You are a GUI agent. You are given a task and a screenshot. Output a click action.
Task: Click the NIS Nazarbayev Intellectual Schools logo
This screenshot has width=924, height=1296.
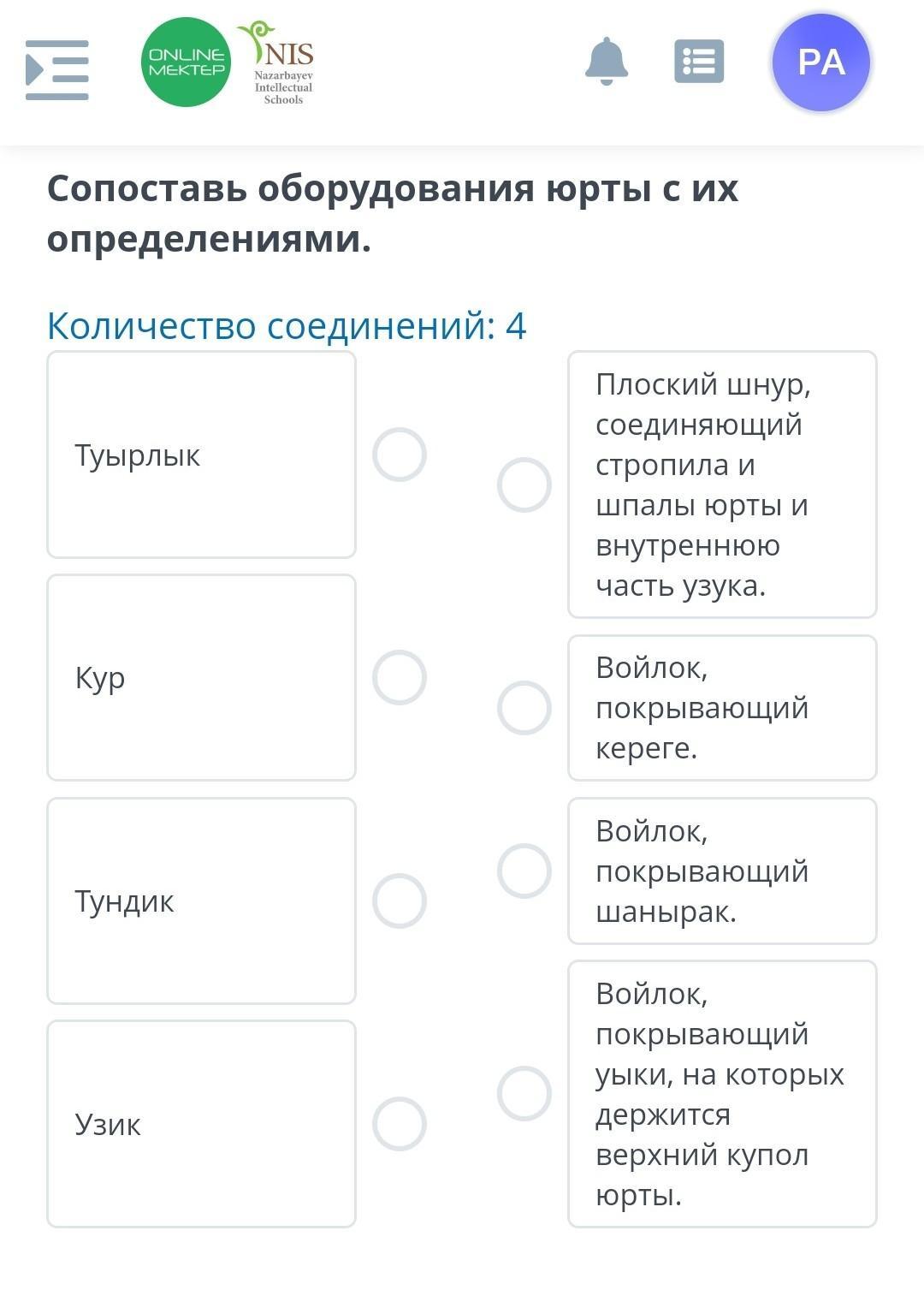pyautogui.click(x=281, y=63)
